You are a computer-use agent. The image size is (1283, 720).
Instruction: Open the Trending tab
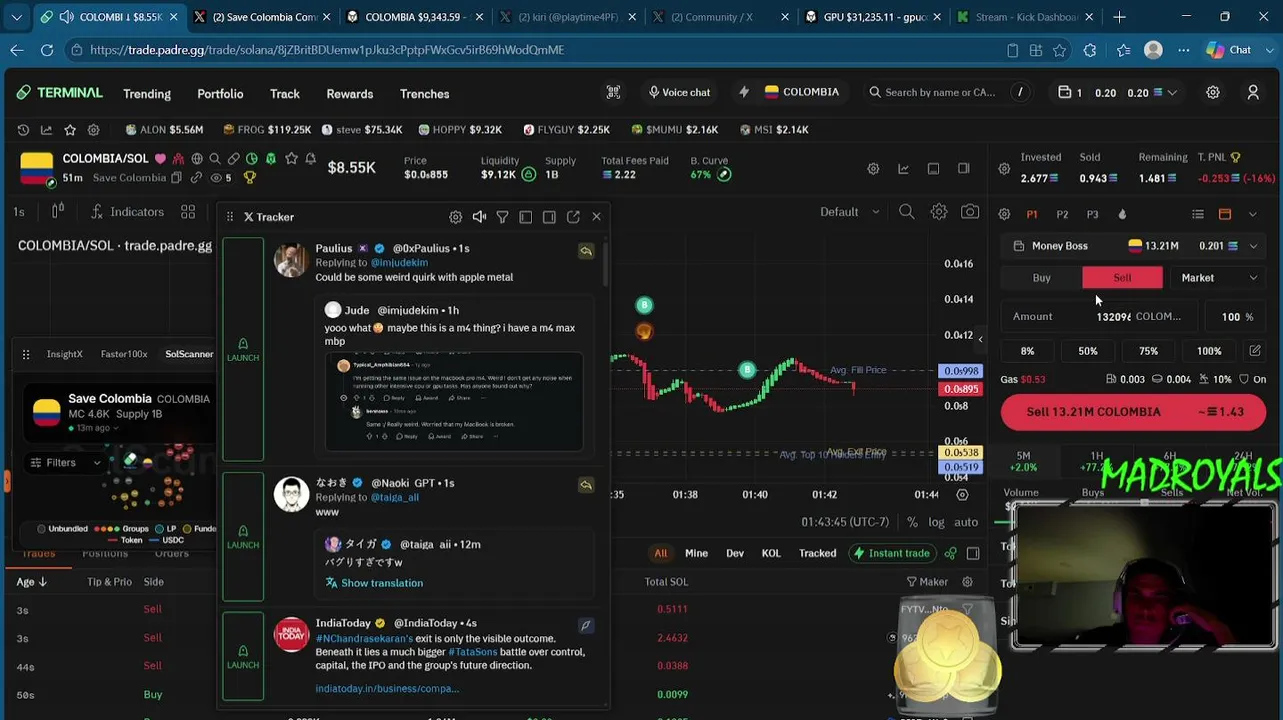point(147,94)
